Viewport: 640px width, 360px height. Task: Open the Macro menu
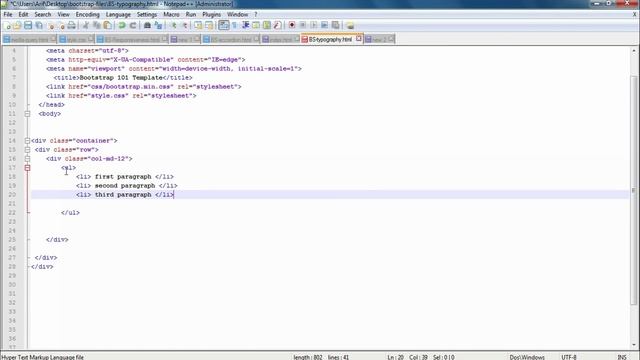click(171, 14)
